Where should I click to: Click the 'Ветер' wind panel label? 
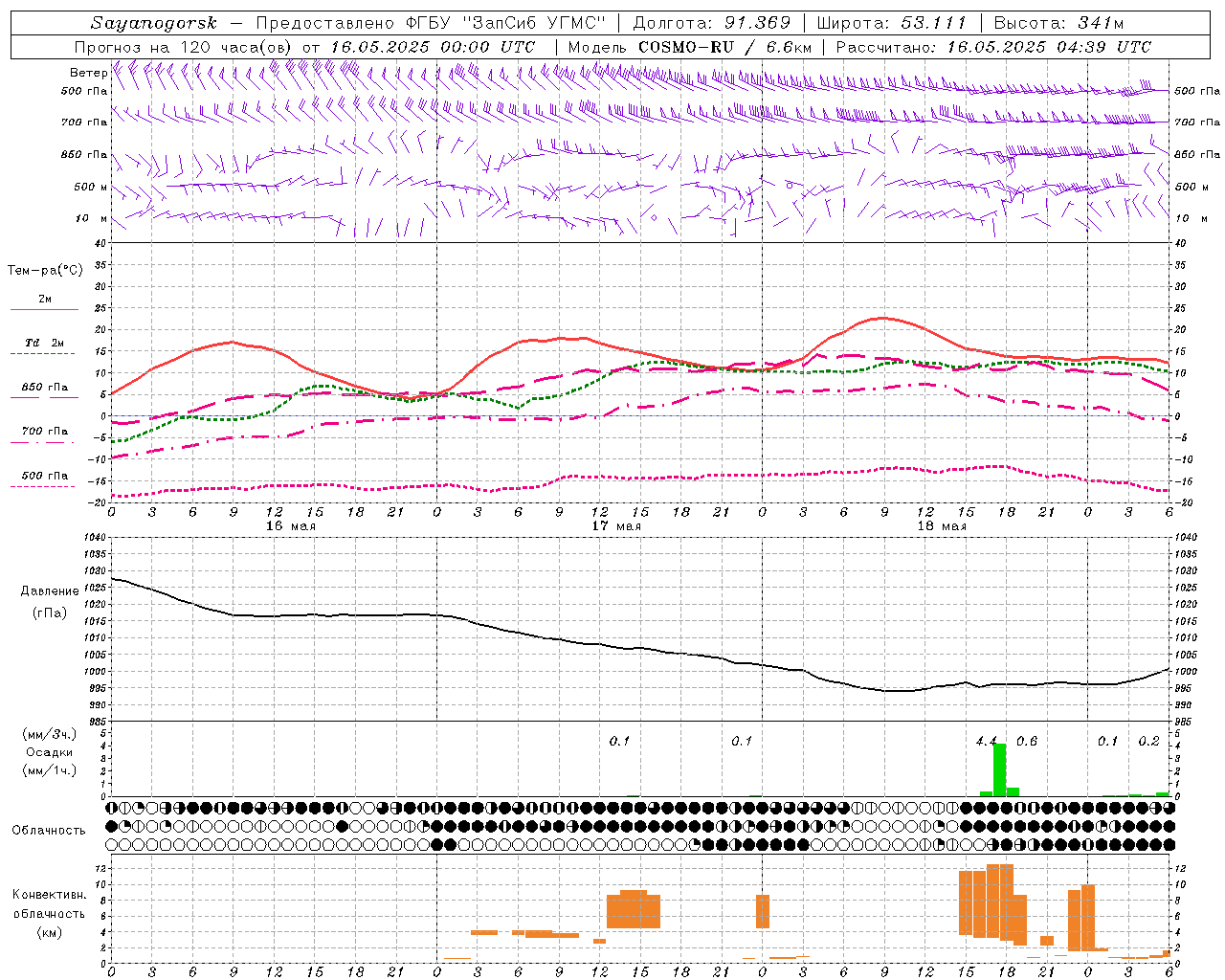tap(88, 73)
